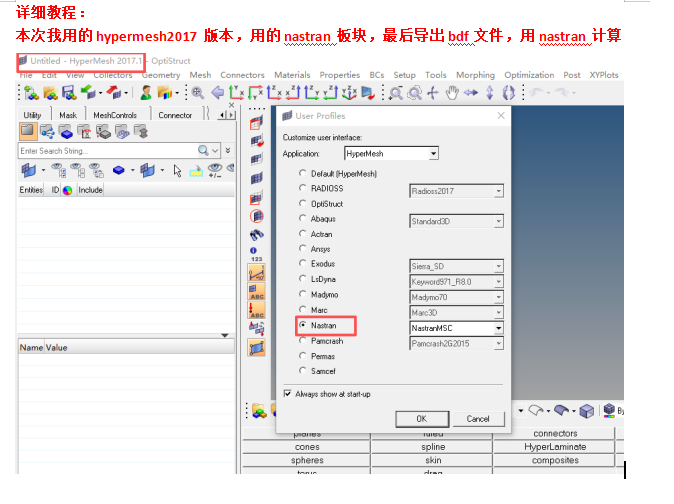Screen dimensions: 674x504
Task: Click the blue solid component view icon
Action: point(119,171)
